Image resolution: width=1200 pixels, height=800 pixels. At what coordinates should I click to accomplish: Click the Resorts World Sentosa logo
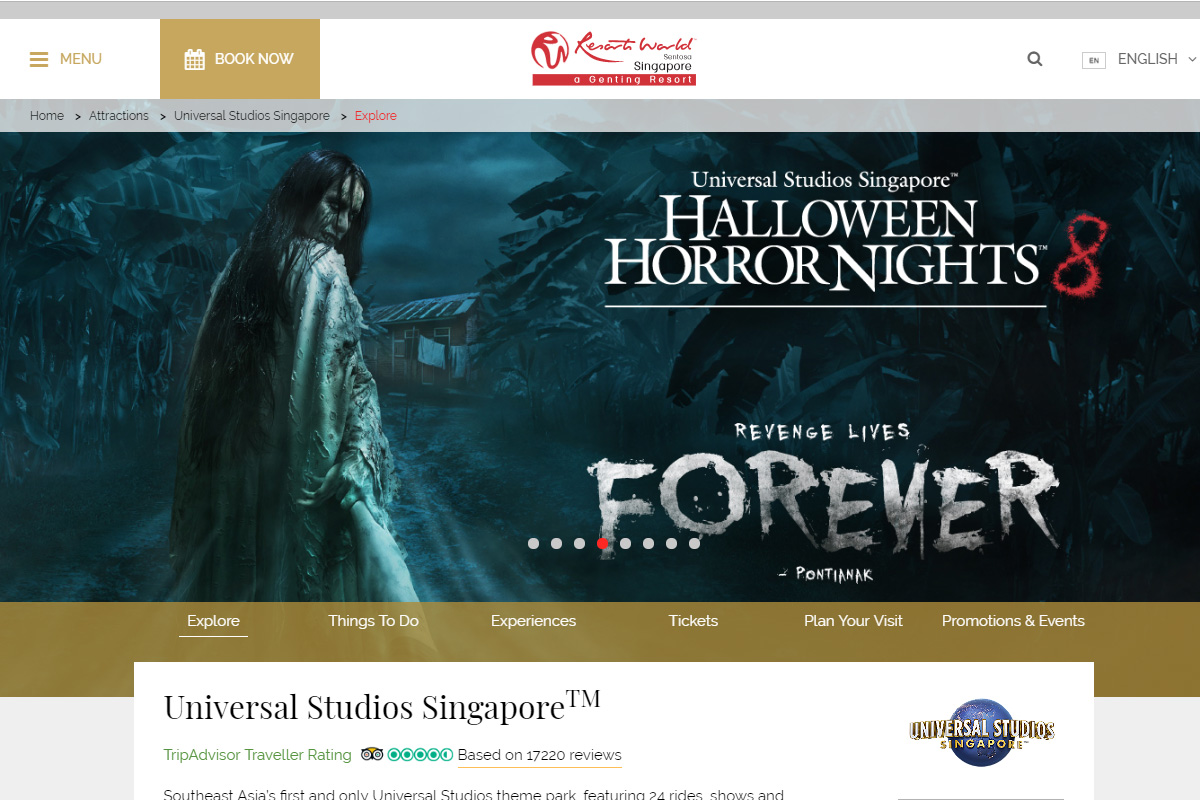(x=613, y=59)
